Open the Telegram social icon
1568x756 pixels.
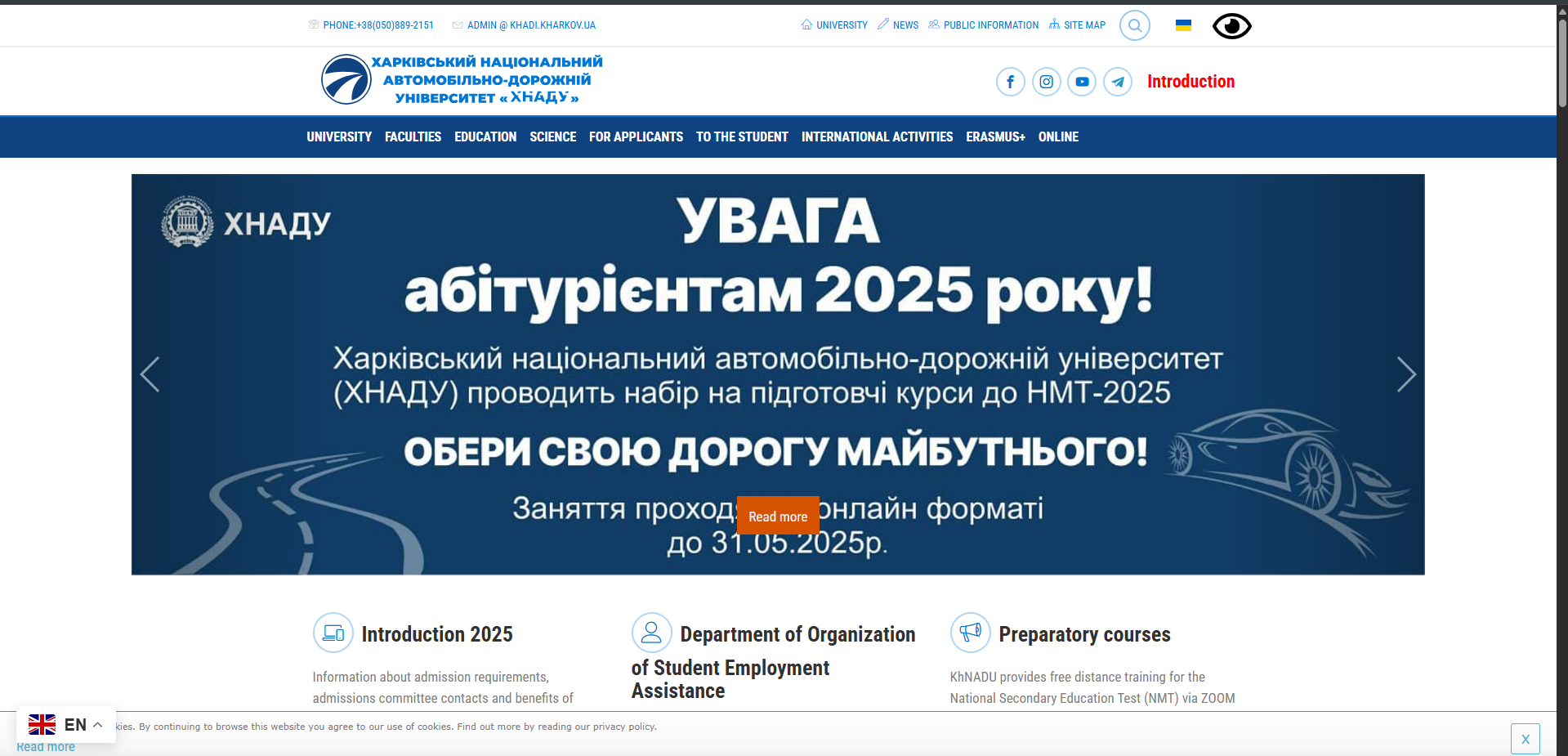click(1118, 82)
